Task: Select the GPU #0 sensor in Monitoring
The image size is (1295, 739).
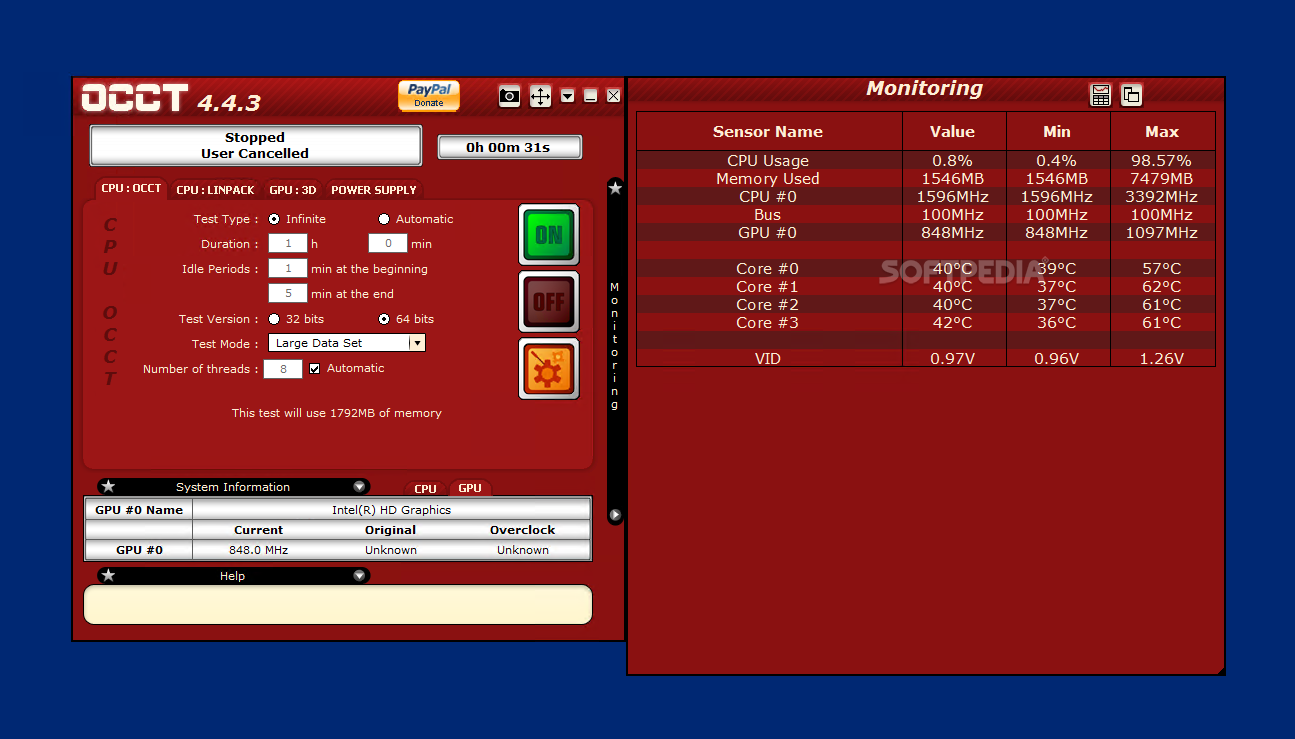Action: 926,233
